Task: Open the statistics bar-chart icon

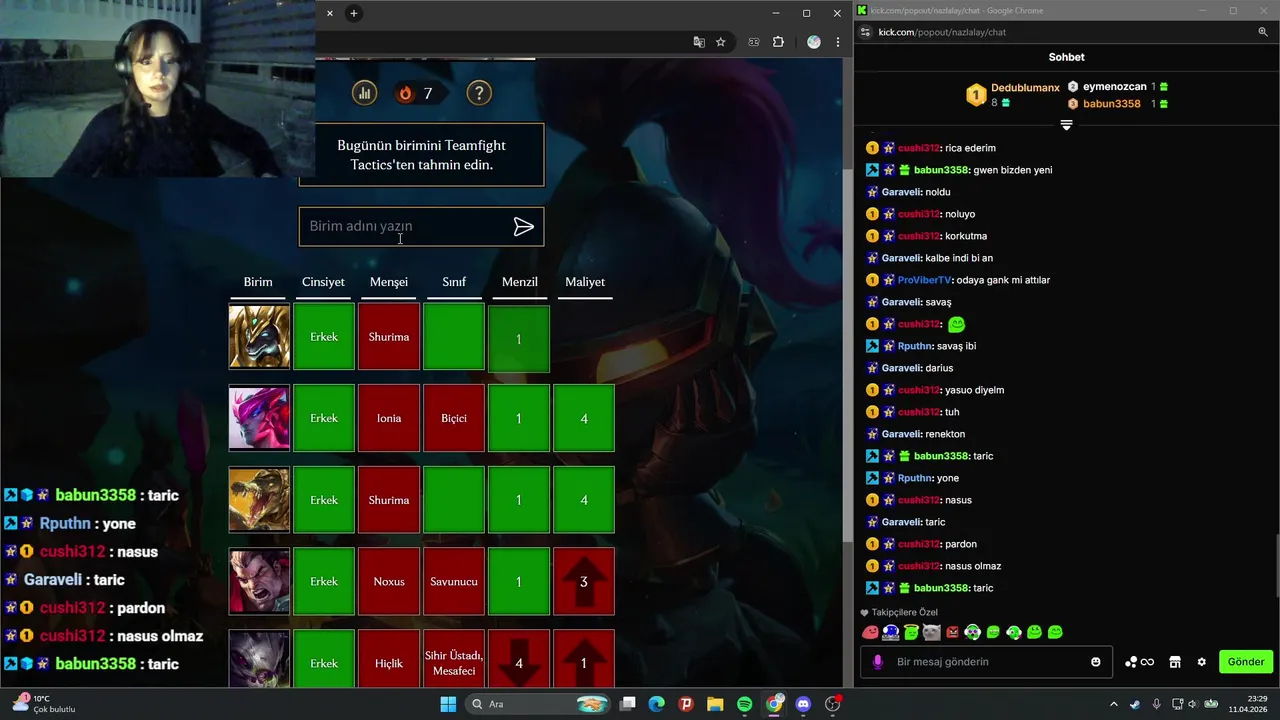Action: coord(364,93)
